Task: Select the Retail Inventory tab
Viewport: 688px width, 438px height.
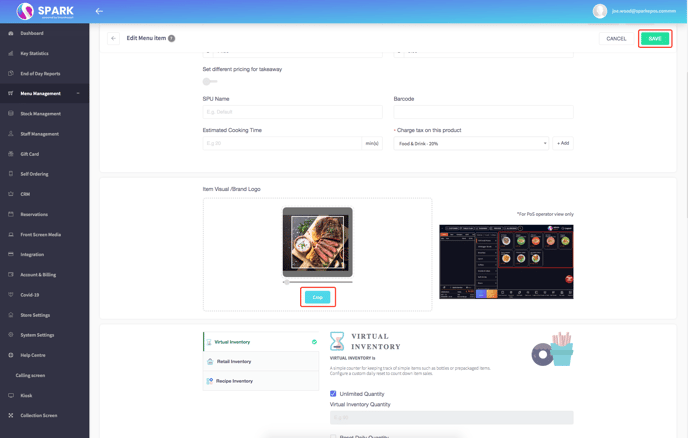Action: point(261,361)
